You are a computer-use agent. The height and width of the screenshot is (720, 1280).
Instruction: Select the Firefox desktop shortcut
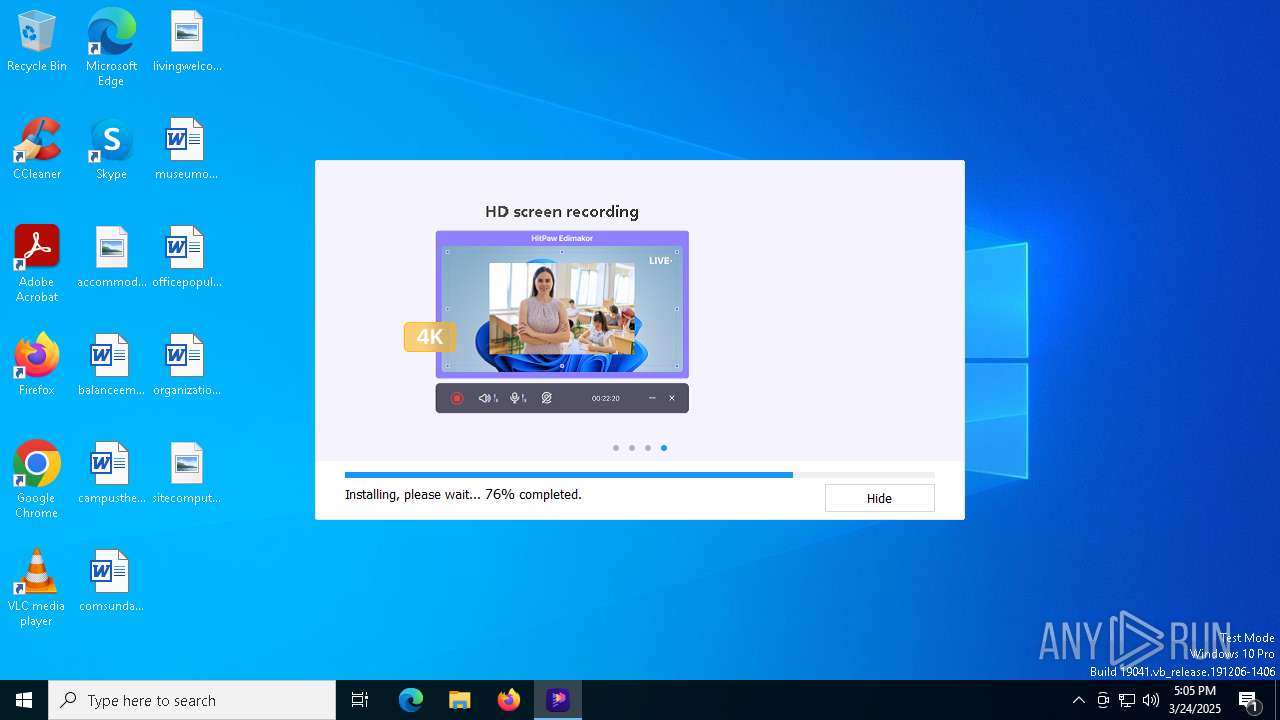(37, 366)
